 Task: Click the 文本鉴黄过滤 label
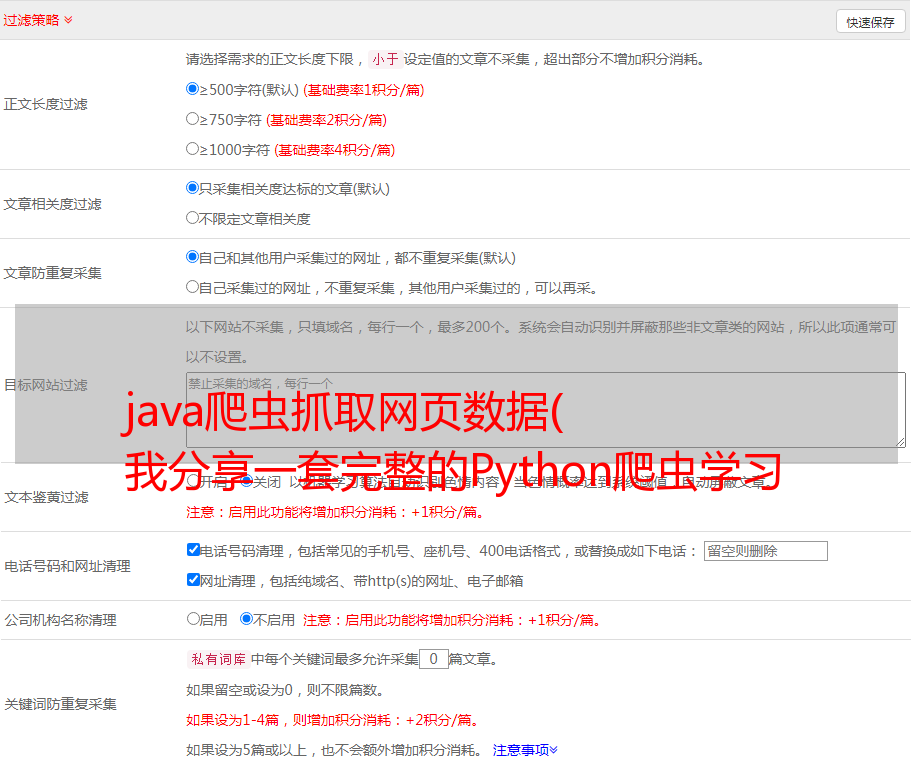pos(46,497)
